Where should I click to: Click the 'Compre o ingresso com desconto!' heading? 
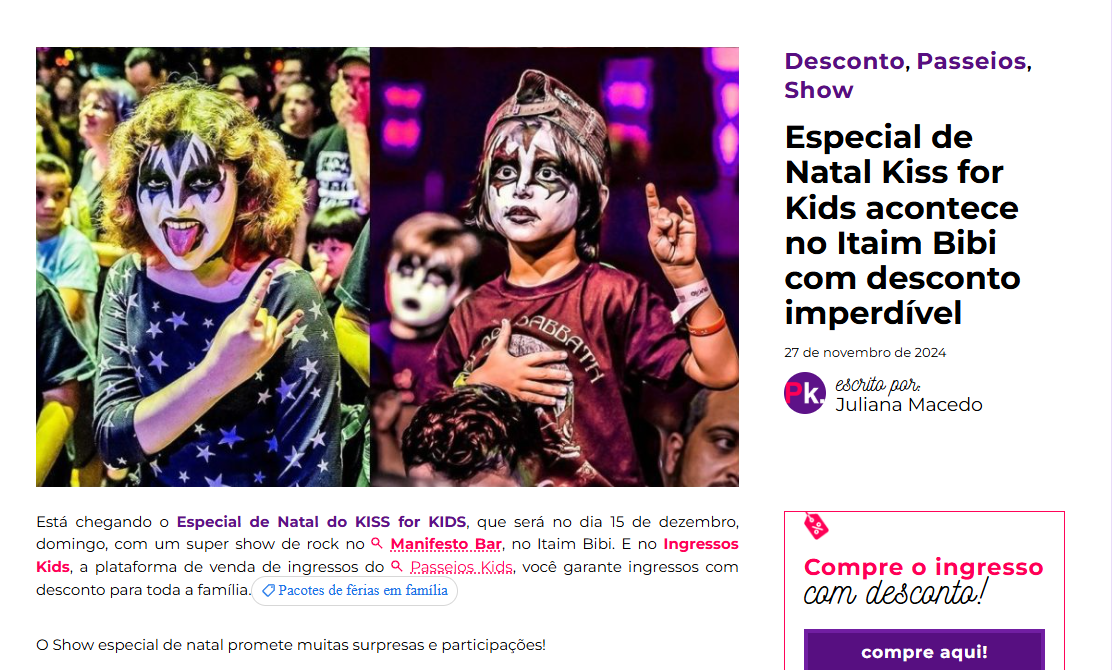pyautogui.click(x=923, y=580)
